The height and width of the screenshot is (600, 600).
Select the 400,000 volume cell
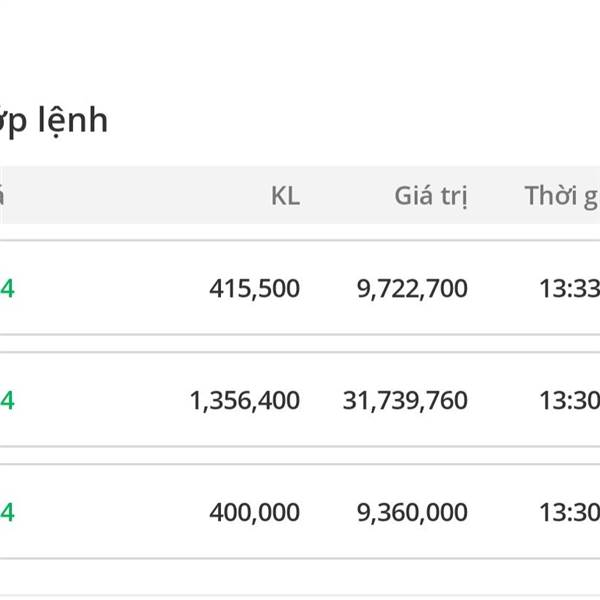254,512
